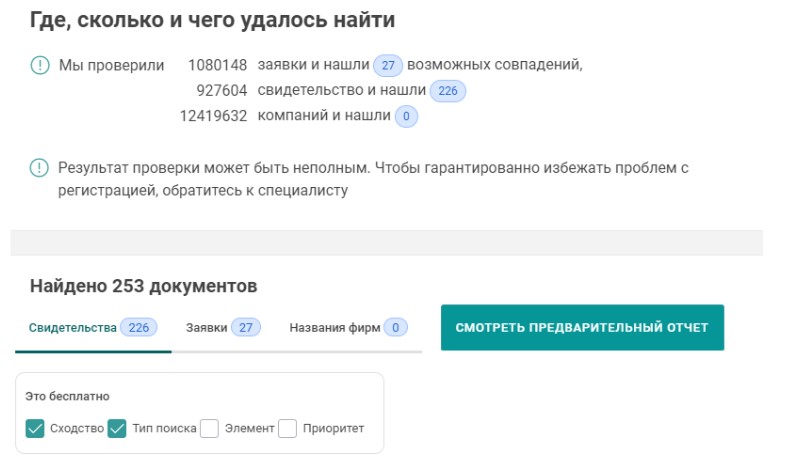Click the number 1080148 of checked applications
This screenshot has width=787, height=471.
(x=217, y=66)
